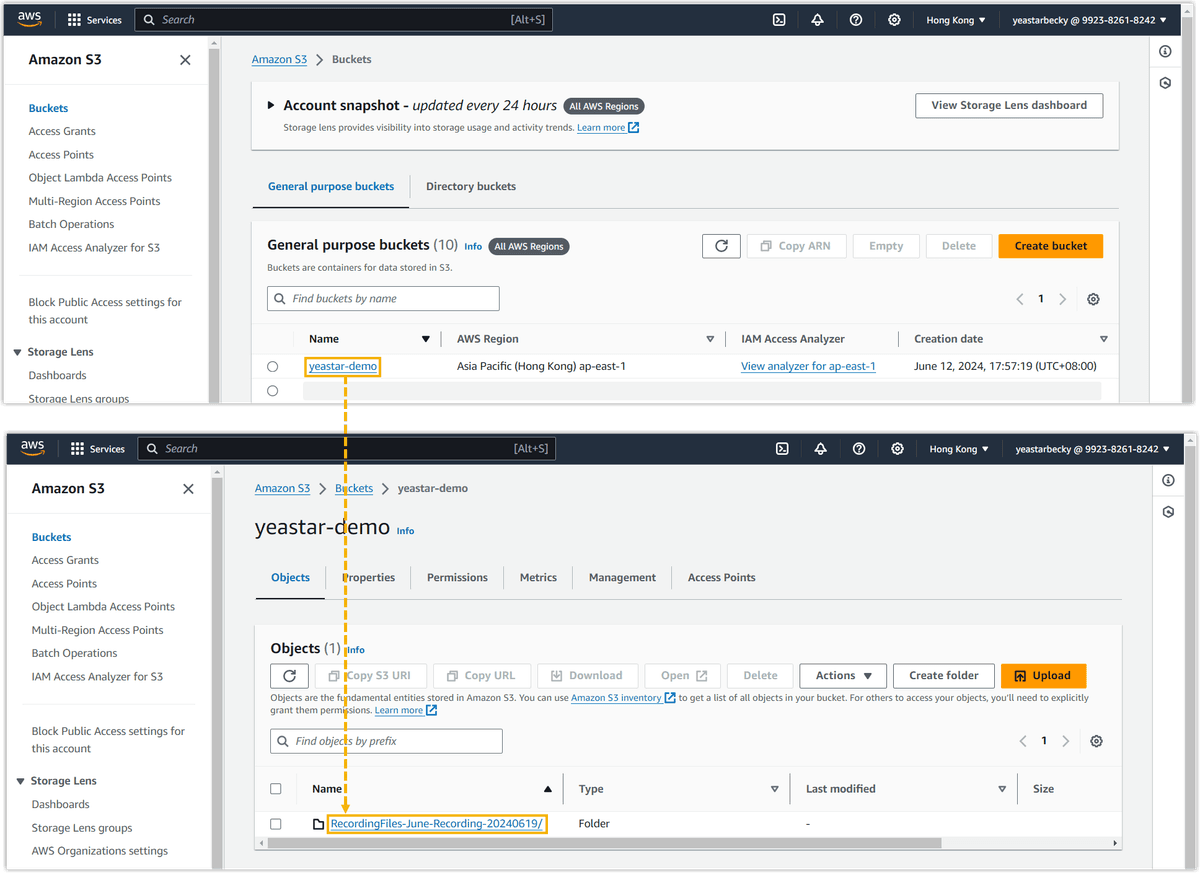Image resolution: width=1200 pixels, height=873 pixels.
Task: Check the RecordingFiles-June-Recording-20240619 folder checkbox
Action: (x=276, y=823)
